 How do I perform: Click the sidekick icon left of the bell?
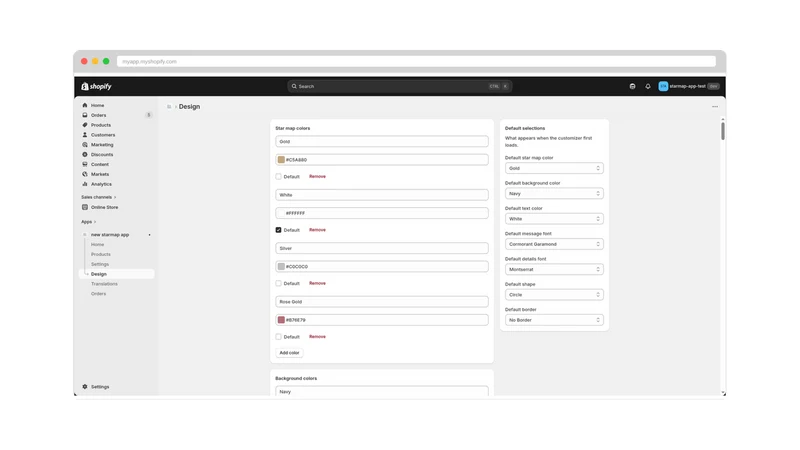point(633,86)
